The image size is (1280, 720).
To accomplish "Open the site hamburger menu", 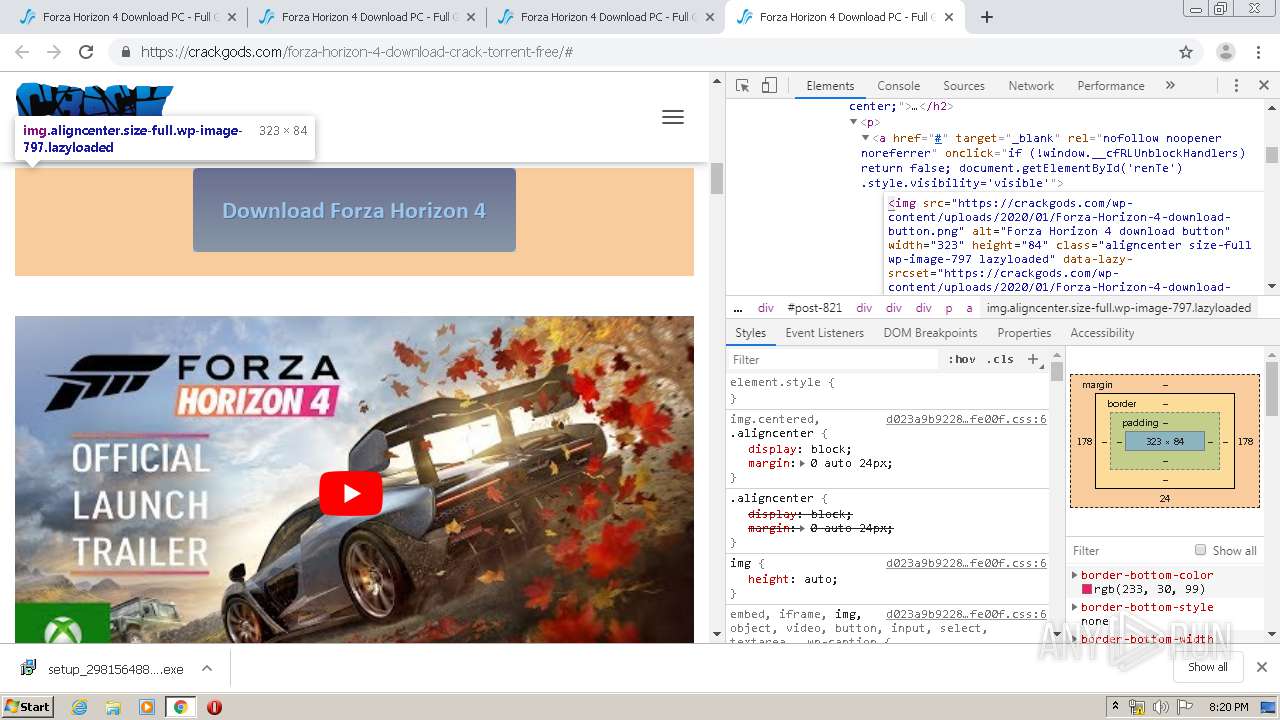I will tap(673, 117).
